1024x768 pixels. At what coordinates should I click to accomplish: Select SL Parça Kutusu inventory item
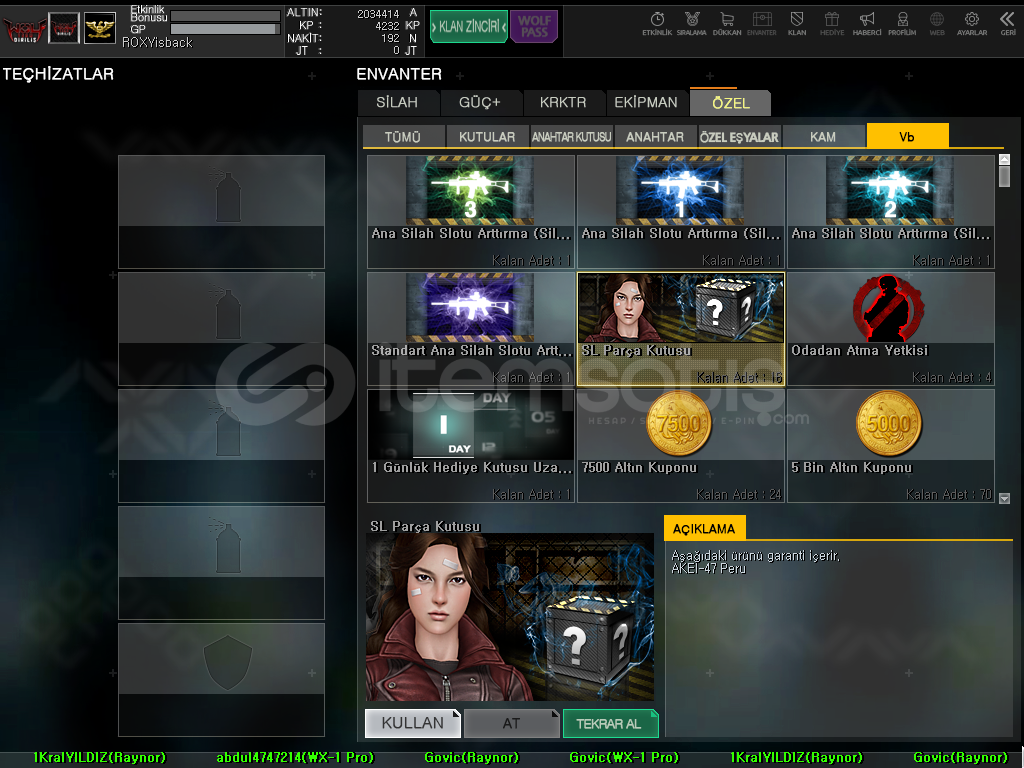680,328
